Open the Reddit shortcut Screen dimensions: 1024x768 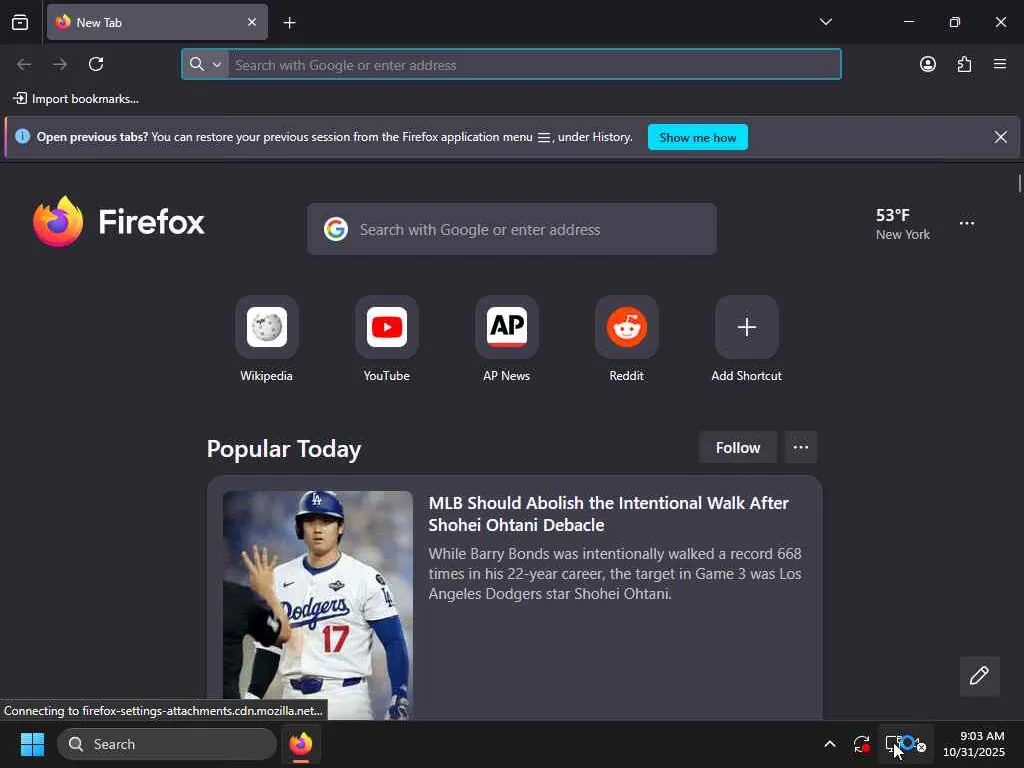coord(627,339)
